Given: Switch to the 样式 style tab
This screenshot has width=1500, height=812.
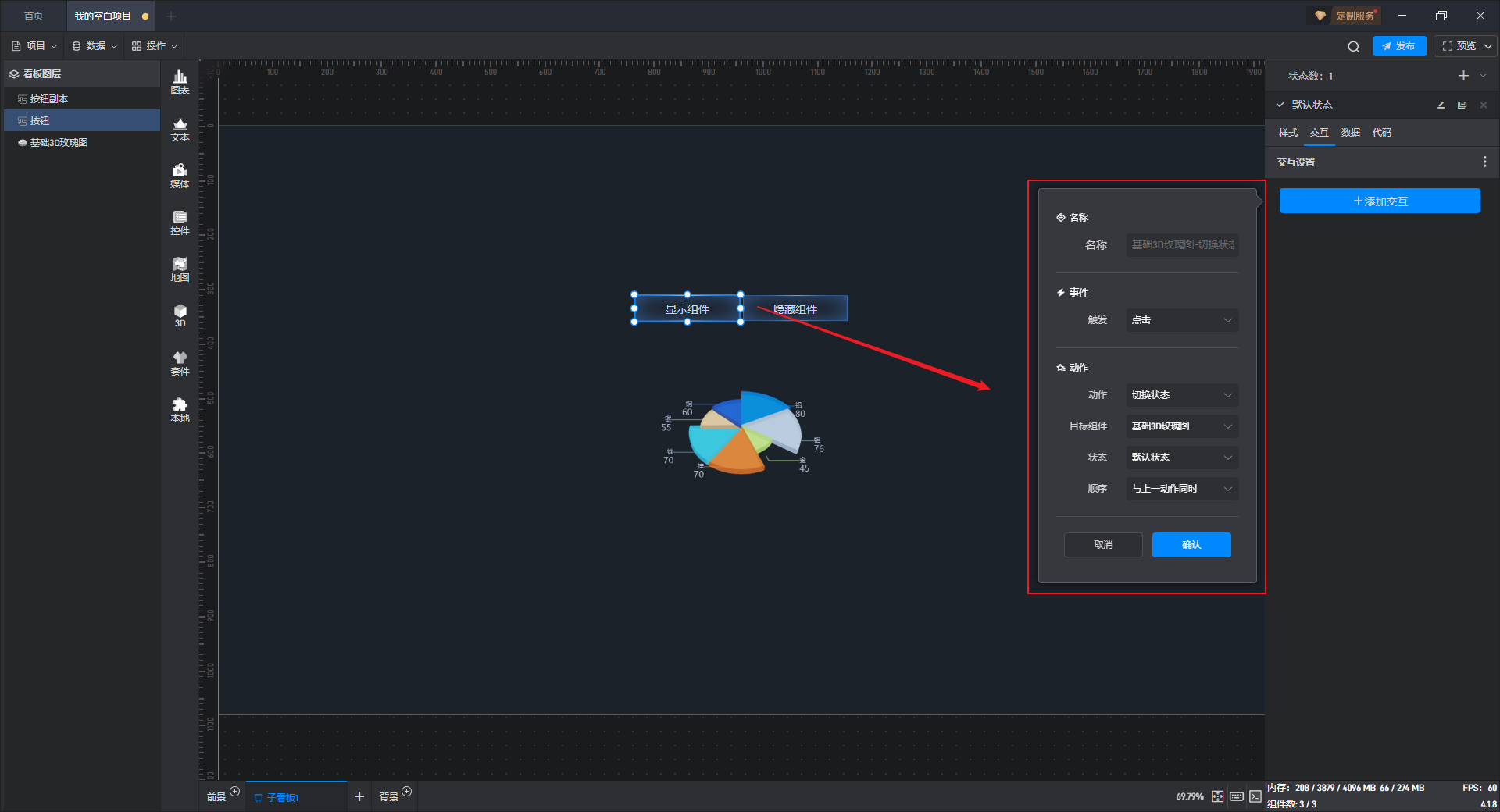Looking at the screenshot, I should (1287, 133).
